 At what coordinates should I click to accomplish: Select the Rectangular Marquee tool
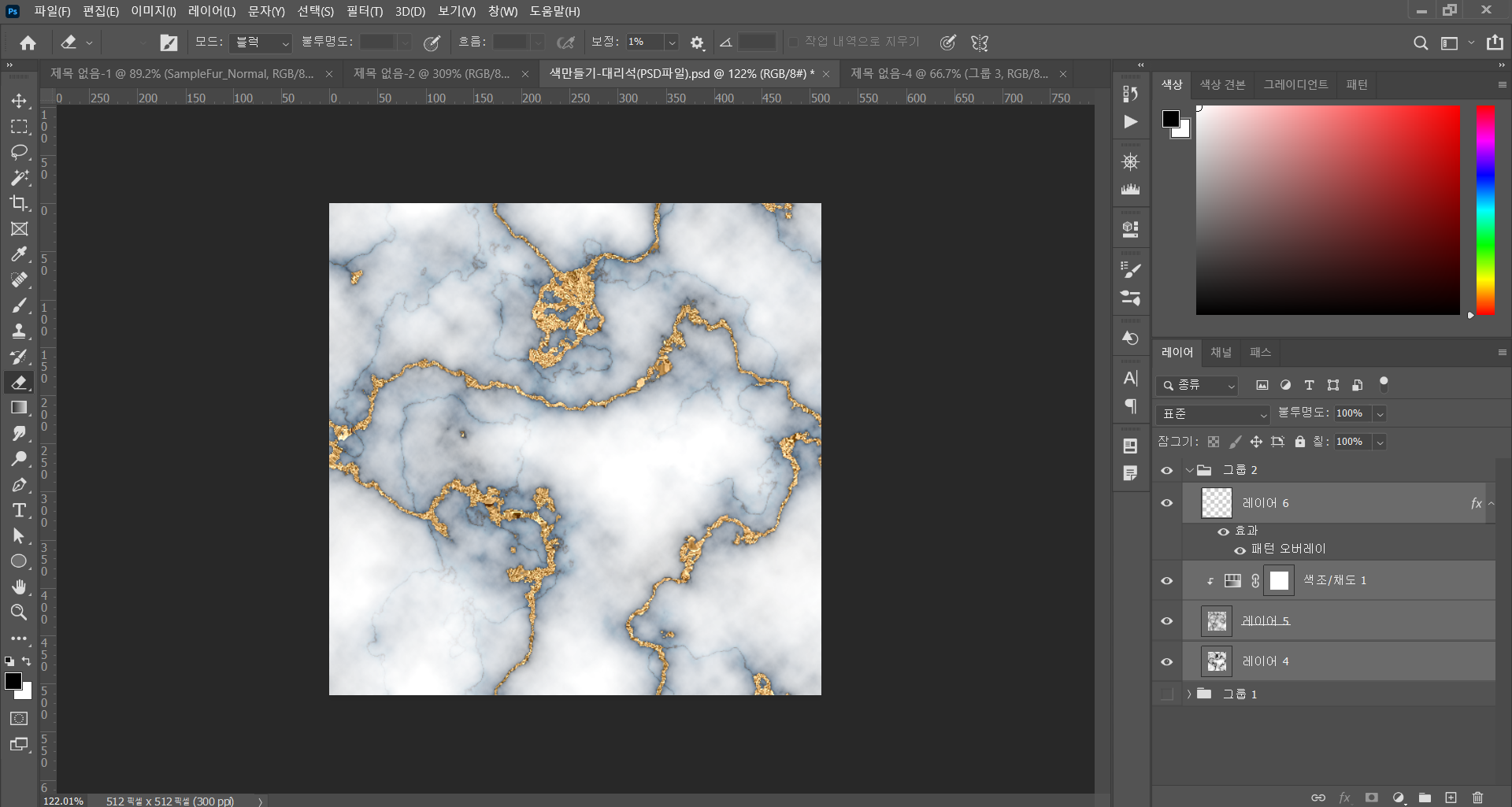(x=20, y=127)
